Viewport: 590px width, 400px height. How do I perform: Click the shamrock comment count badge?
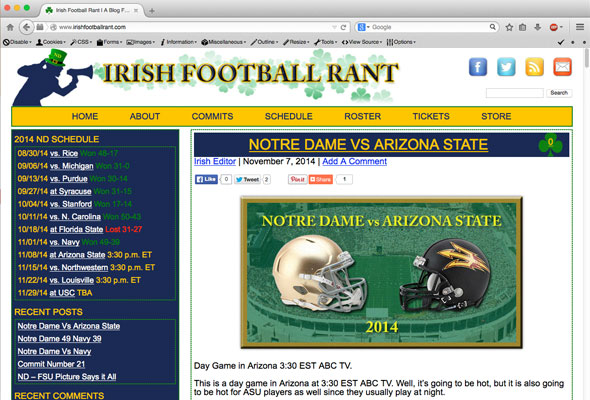click(x=550, y=144)
